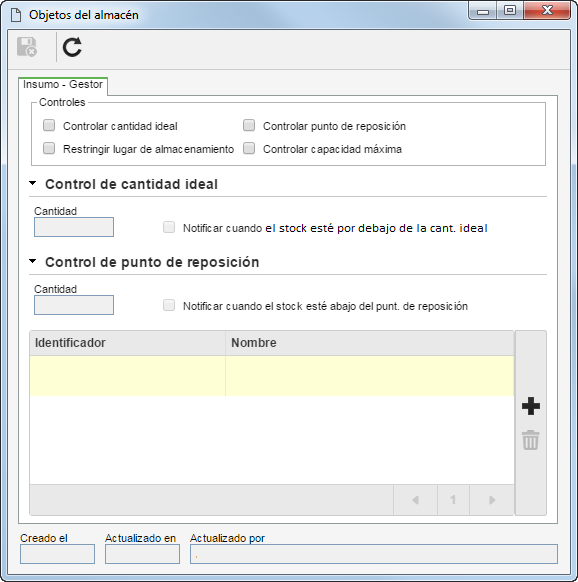578x582 pixels.
Task: Toggle Controlar punto de reposición checkbox
Action: pos(249,125)
